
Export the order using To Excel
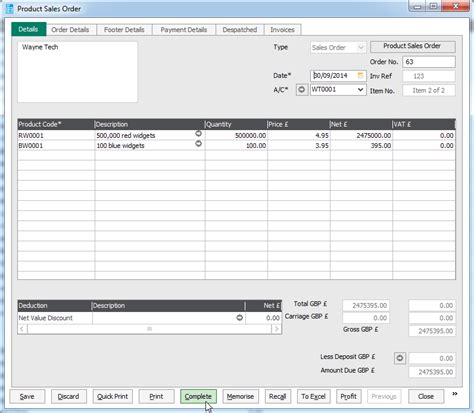click(x=314, y=396)
